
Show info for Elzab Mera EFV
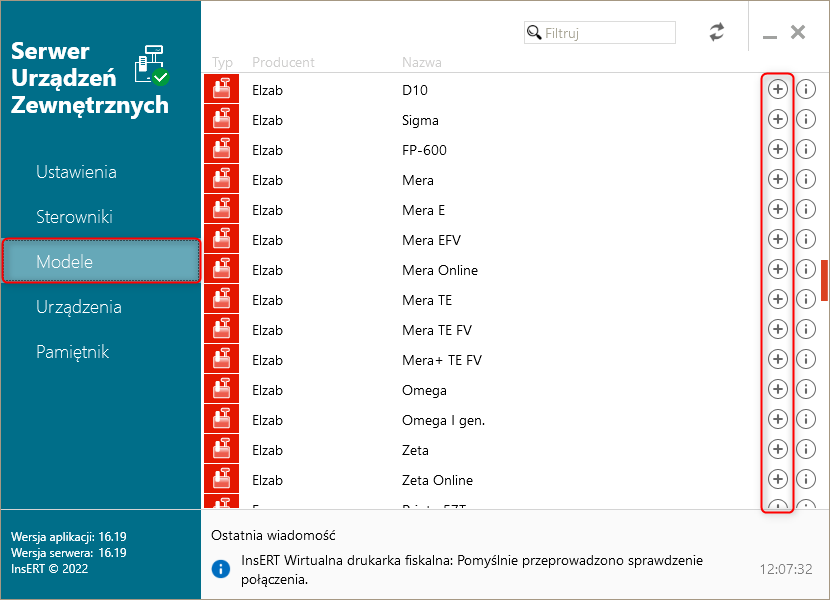tap(806, 239)
